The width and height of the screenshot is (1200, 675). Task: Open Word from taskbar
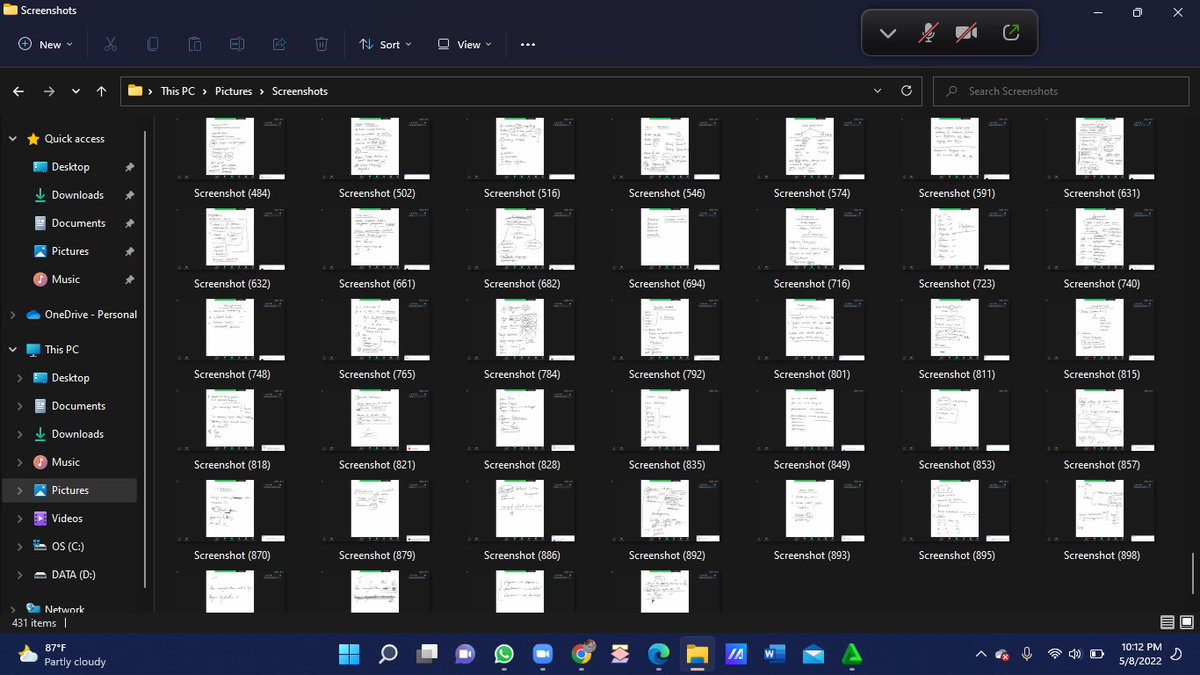774,654
